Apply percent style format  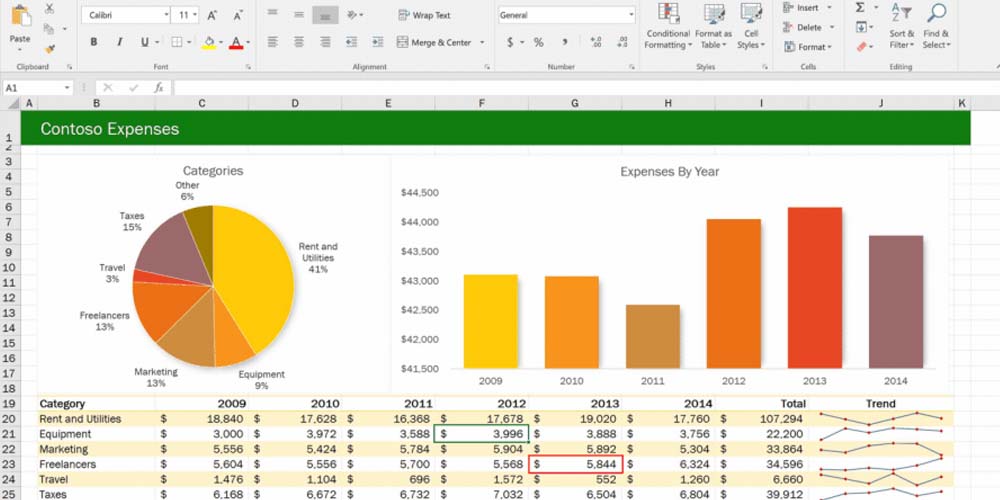tap(539, 42)
